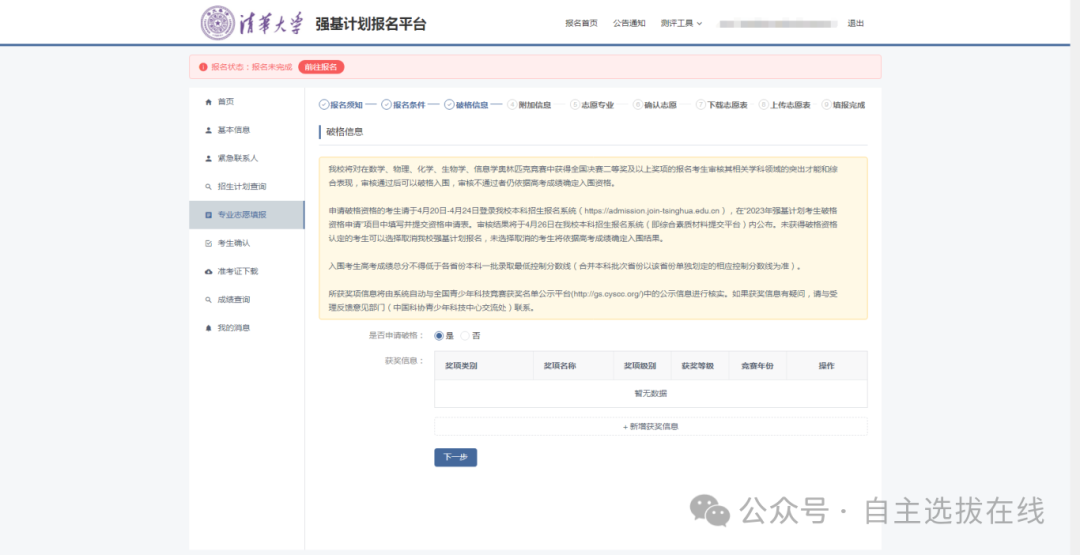Click the 基本信息 person icon

[x=208, y=130]
